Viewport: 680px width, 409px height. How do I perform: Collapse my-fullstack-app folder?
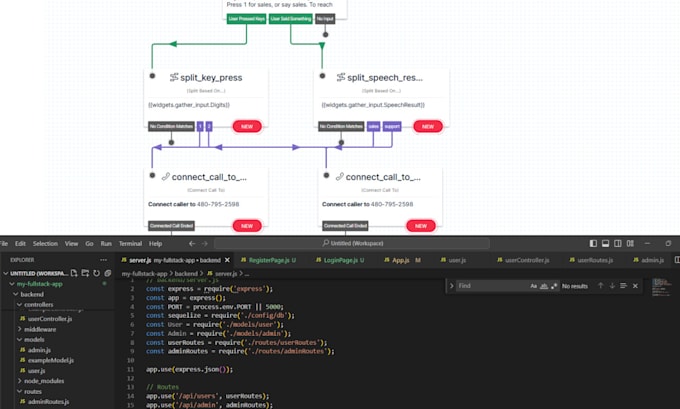click(x=12, y=284)
